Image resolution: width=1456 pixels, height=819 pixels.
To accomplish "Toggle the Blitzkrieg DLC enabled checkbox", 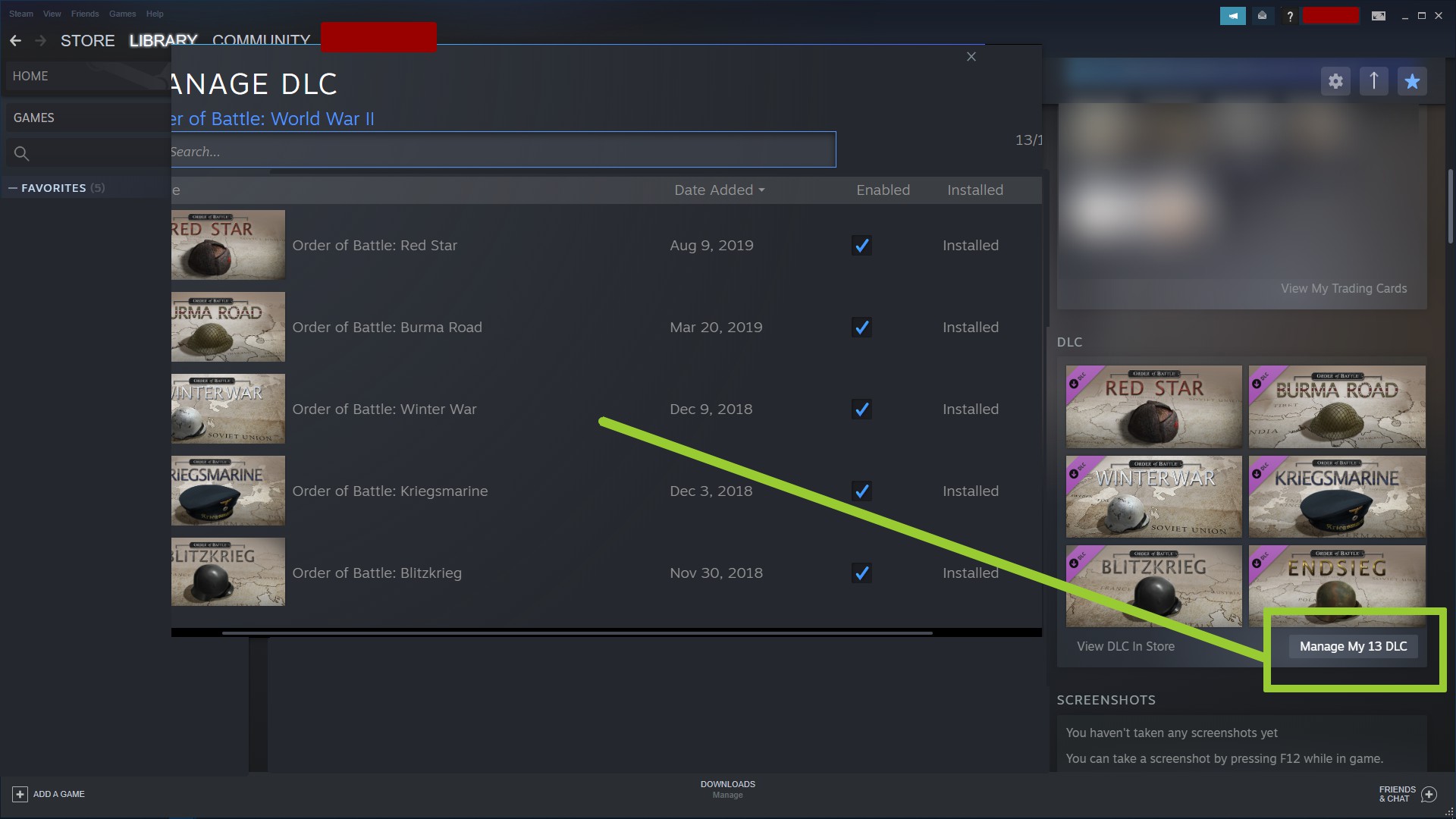I will pos(861,573).
